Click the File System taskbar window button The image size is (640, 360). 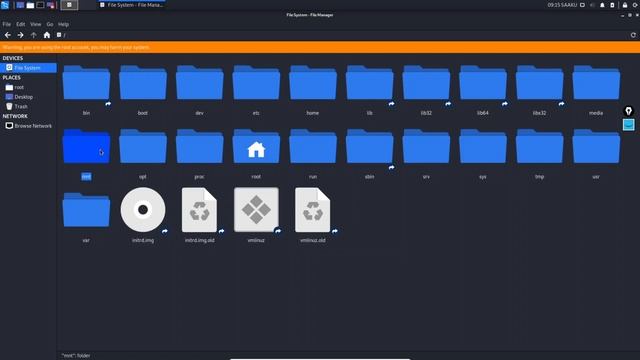tap(132, 5)
